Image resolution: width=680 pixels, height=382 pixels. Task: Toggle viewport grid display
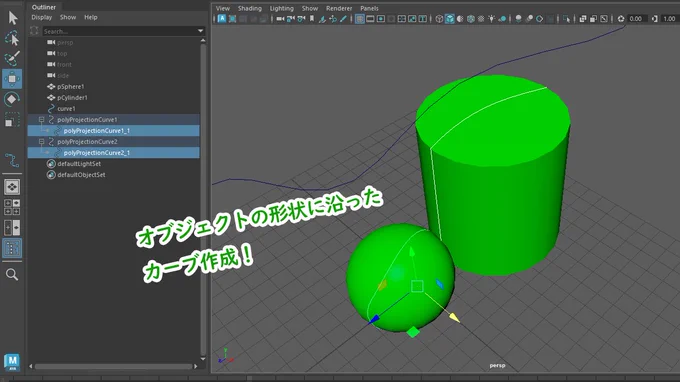360,19
